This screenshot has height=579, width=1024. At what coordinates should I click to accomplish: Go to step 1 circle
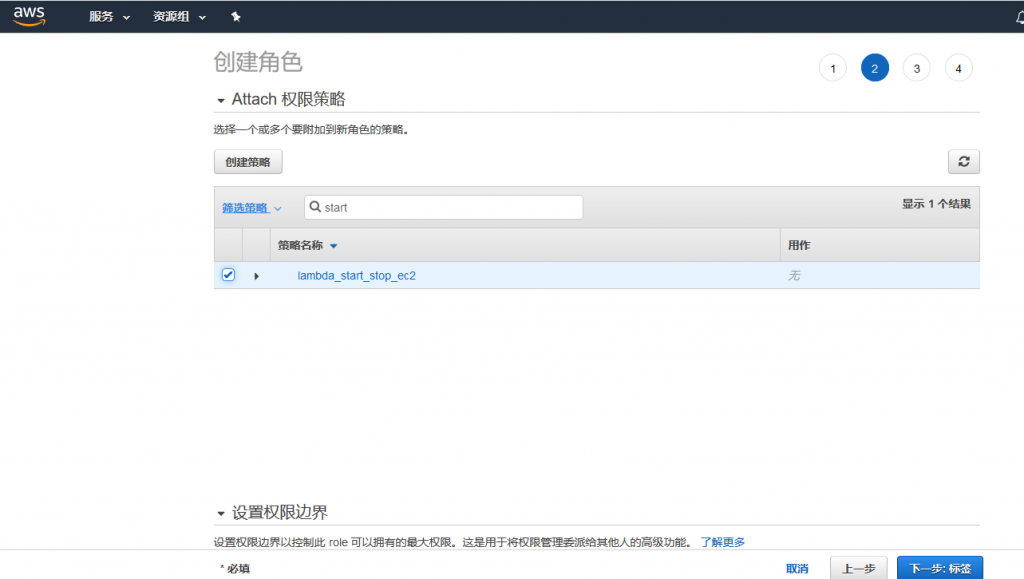(832, 68)
